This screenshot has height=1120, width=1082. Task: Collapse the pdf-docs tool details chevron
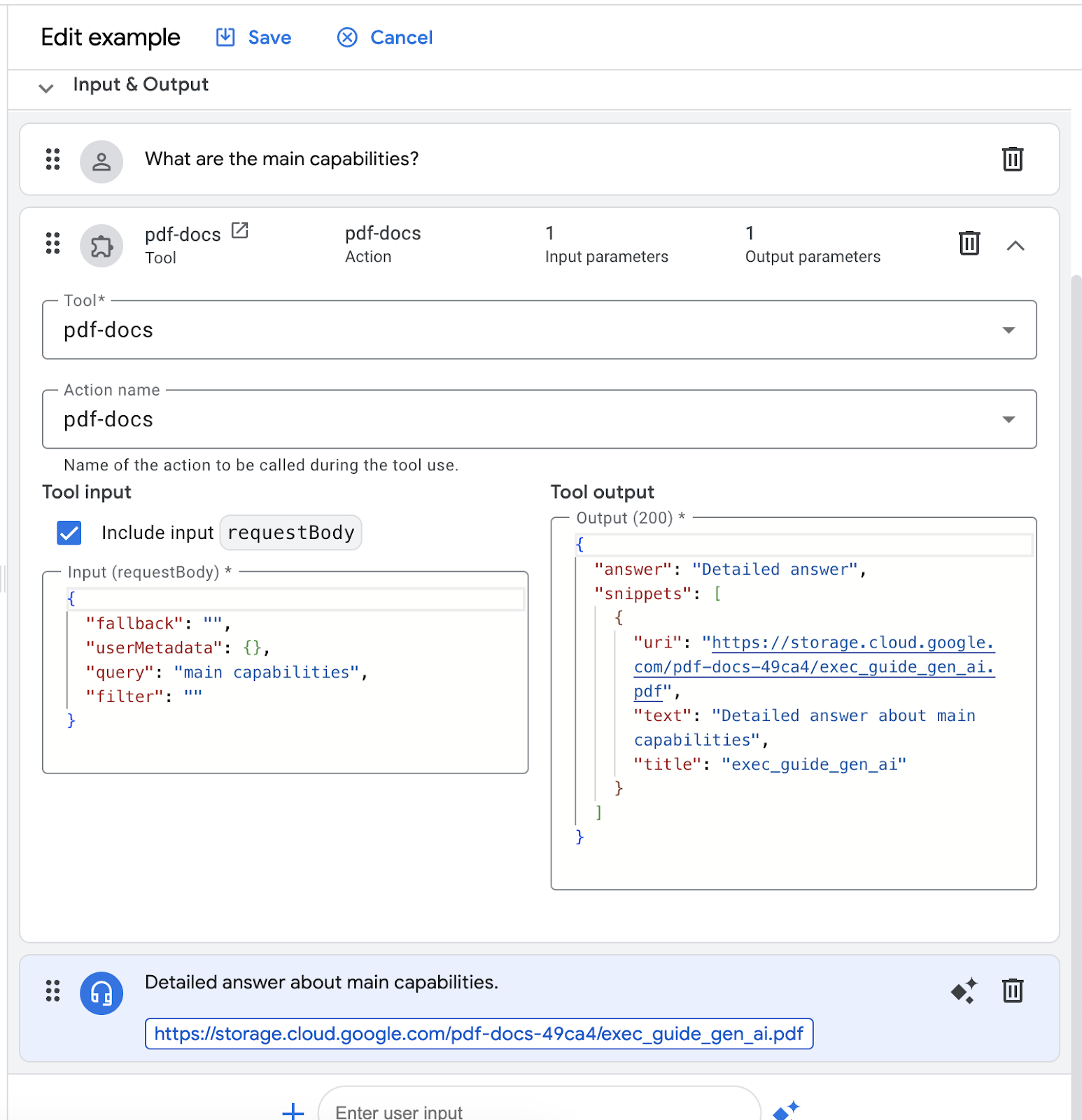[x=1016, y=246]
